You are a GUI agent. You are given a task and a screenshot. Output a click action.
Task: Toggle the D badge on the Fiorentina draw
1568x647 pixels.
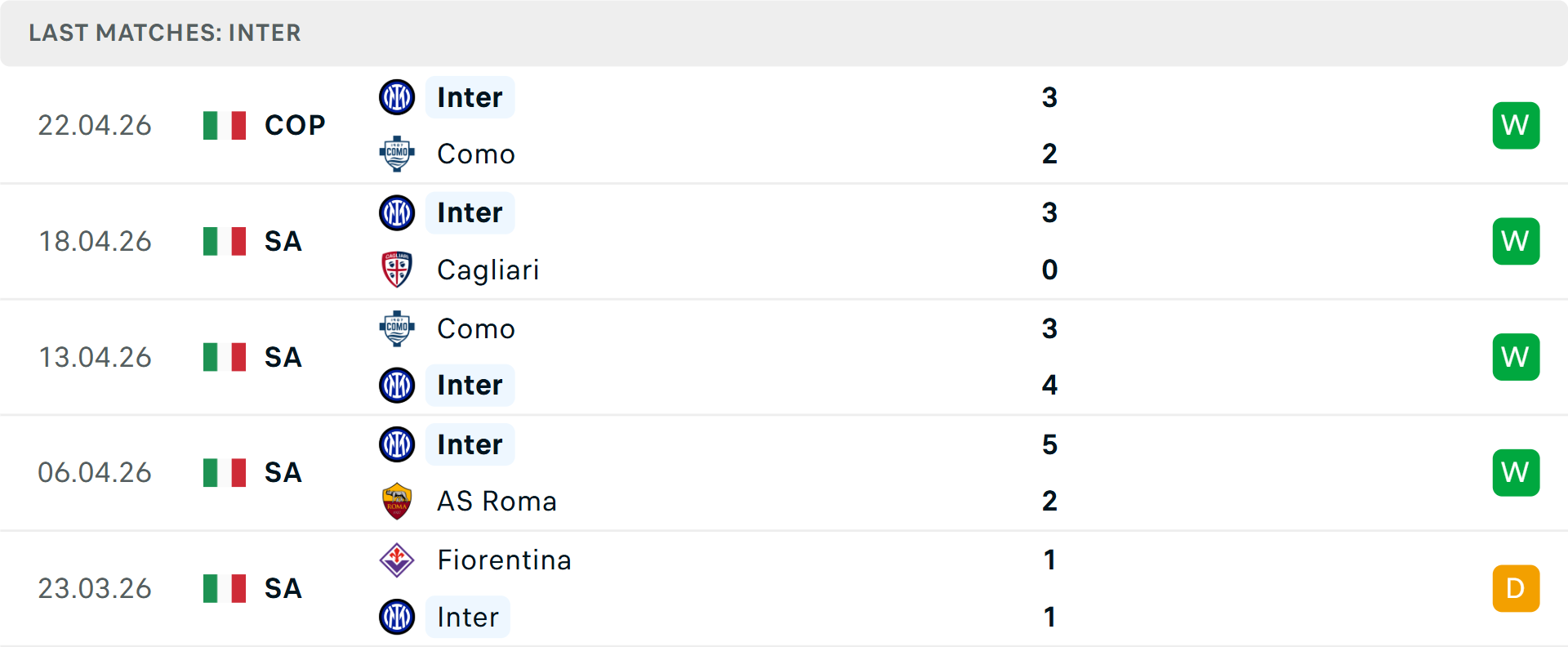tap(1516, 588)
